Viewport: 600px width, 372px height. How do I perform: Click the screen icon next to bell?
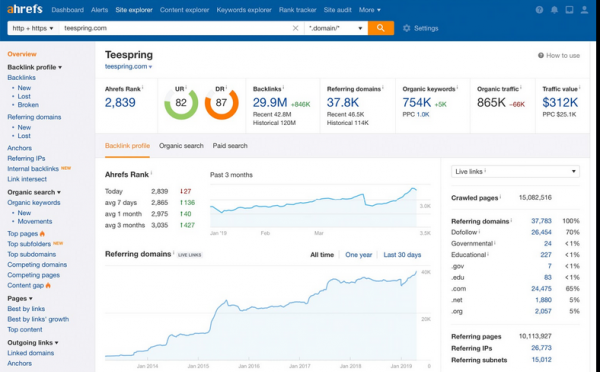(569, 10)
